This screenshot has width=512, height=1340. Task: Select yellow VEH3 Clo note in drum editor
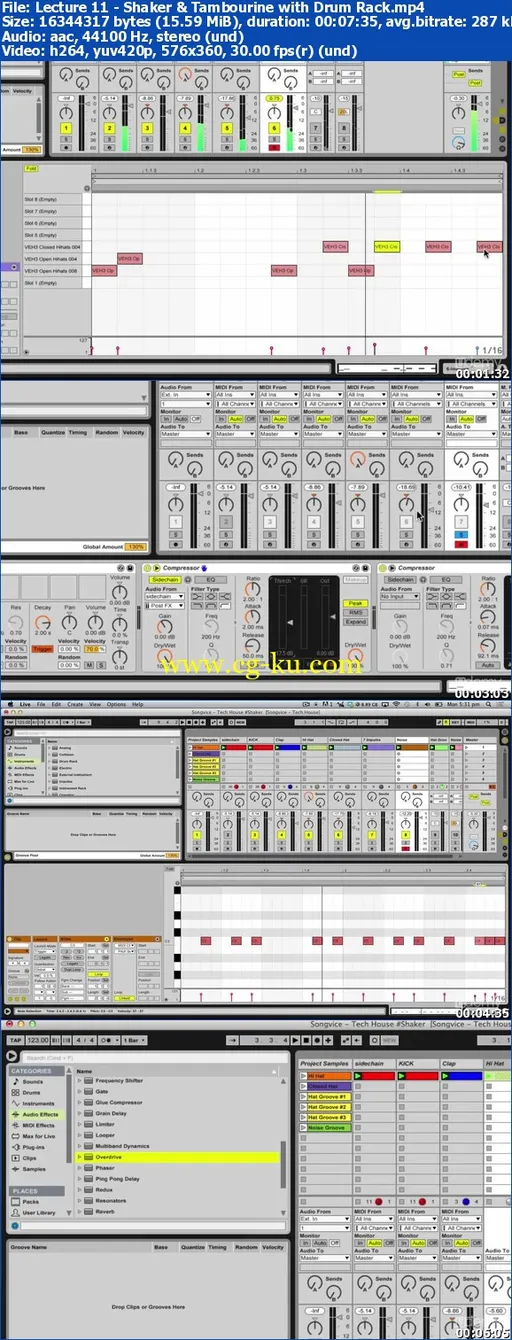tap(386, 246)
